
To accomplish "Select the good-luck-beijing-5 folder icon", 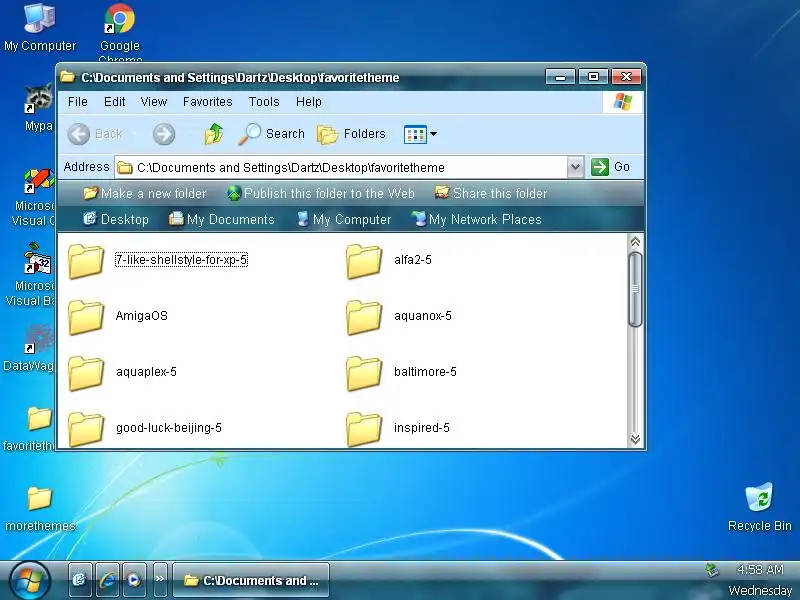I will pyautogui.click(x=86, y=429).
